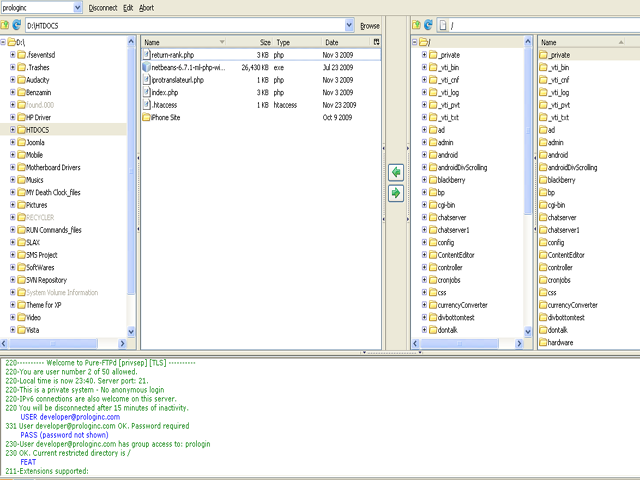The width and height of the screenshot is (640, 480).
Task: Select the iPhone Site folder icon
Action: pos(147,117)
